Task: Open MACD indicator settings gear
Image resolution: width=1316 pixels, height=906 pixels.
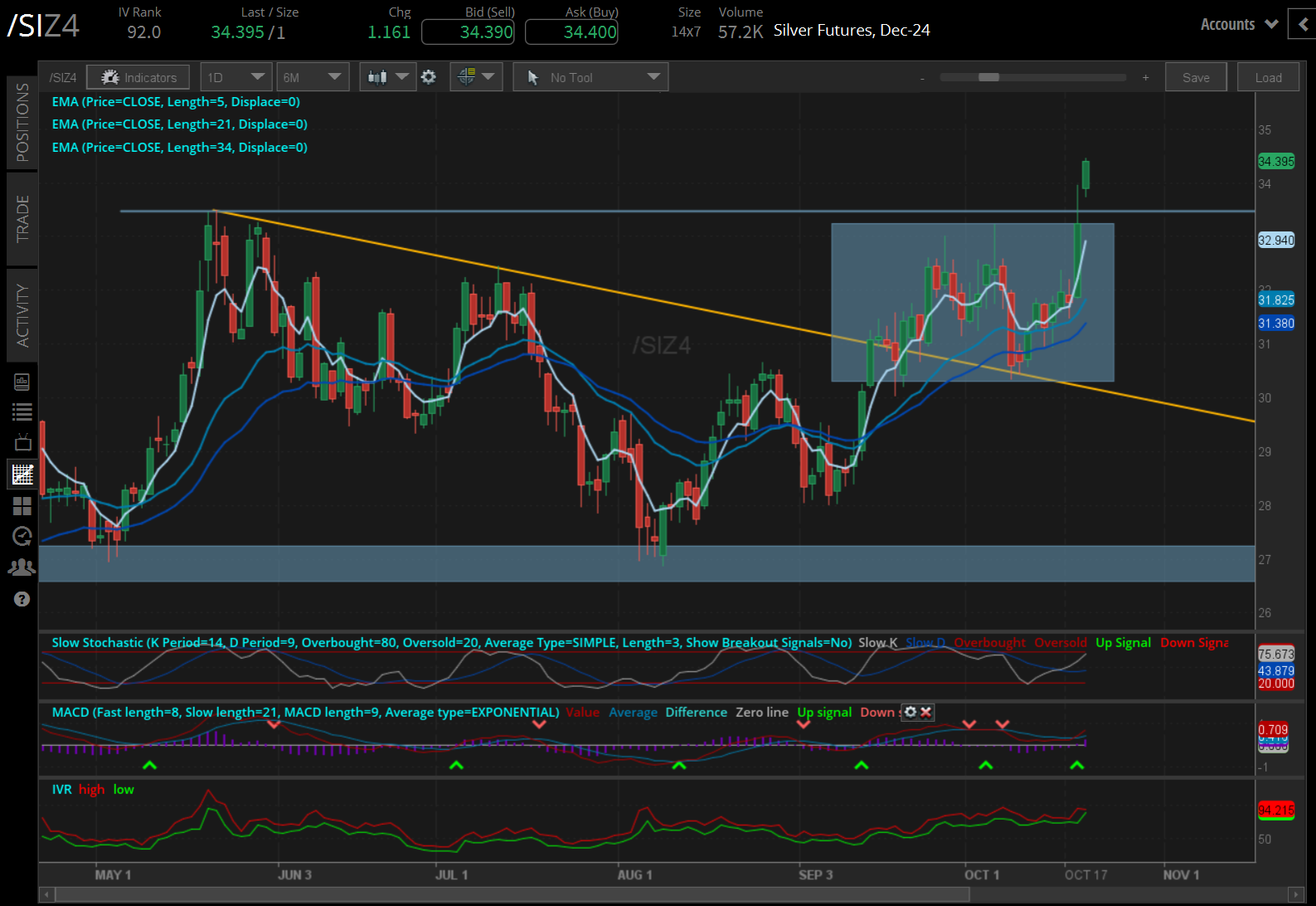Action: click(x=911, y=712)
